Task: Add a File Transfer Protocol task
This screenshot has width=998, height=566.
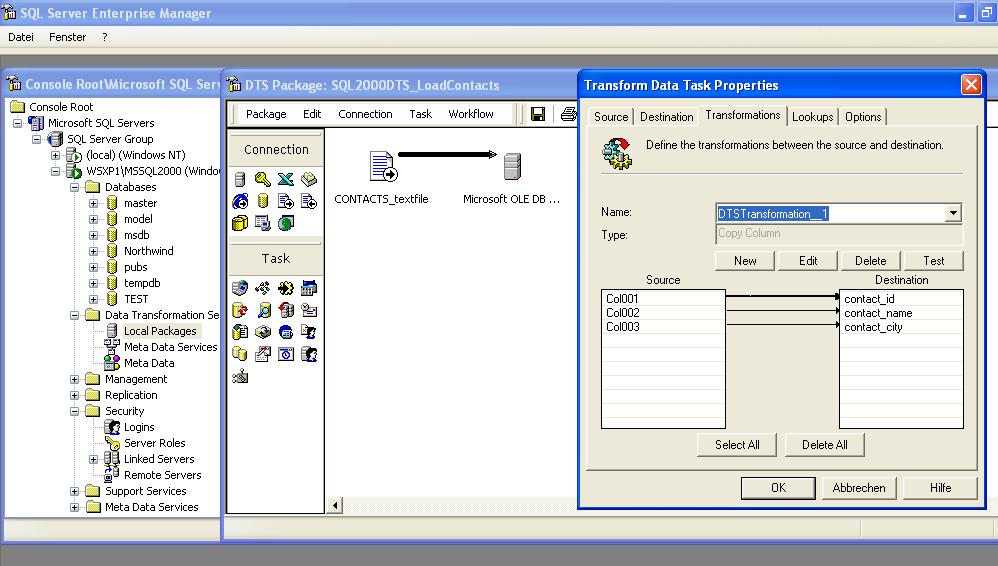Action: pyautogui.click(x=240, y=288)
